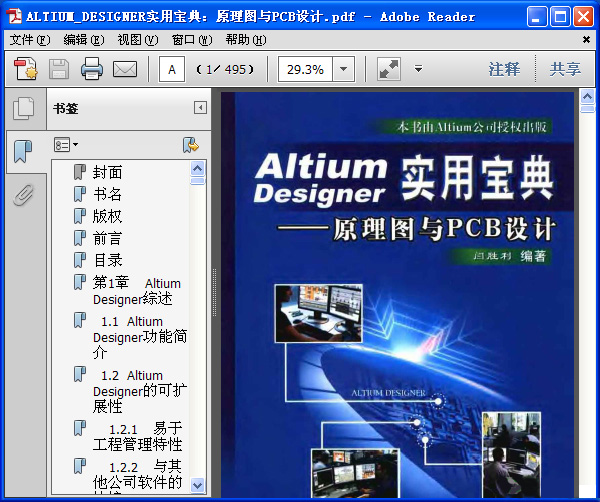Switch to read mode with arrows icon
Image resolution: width=600 pixels, height=502 pixels.
pyautogui.click(x=388, y=69)
